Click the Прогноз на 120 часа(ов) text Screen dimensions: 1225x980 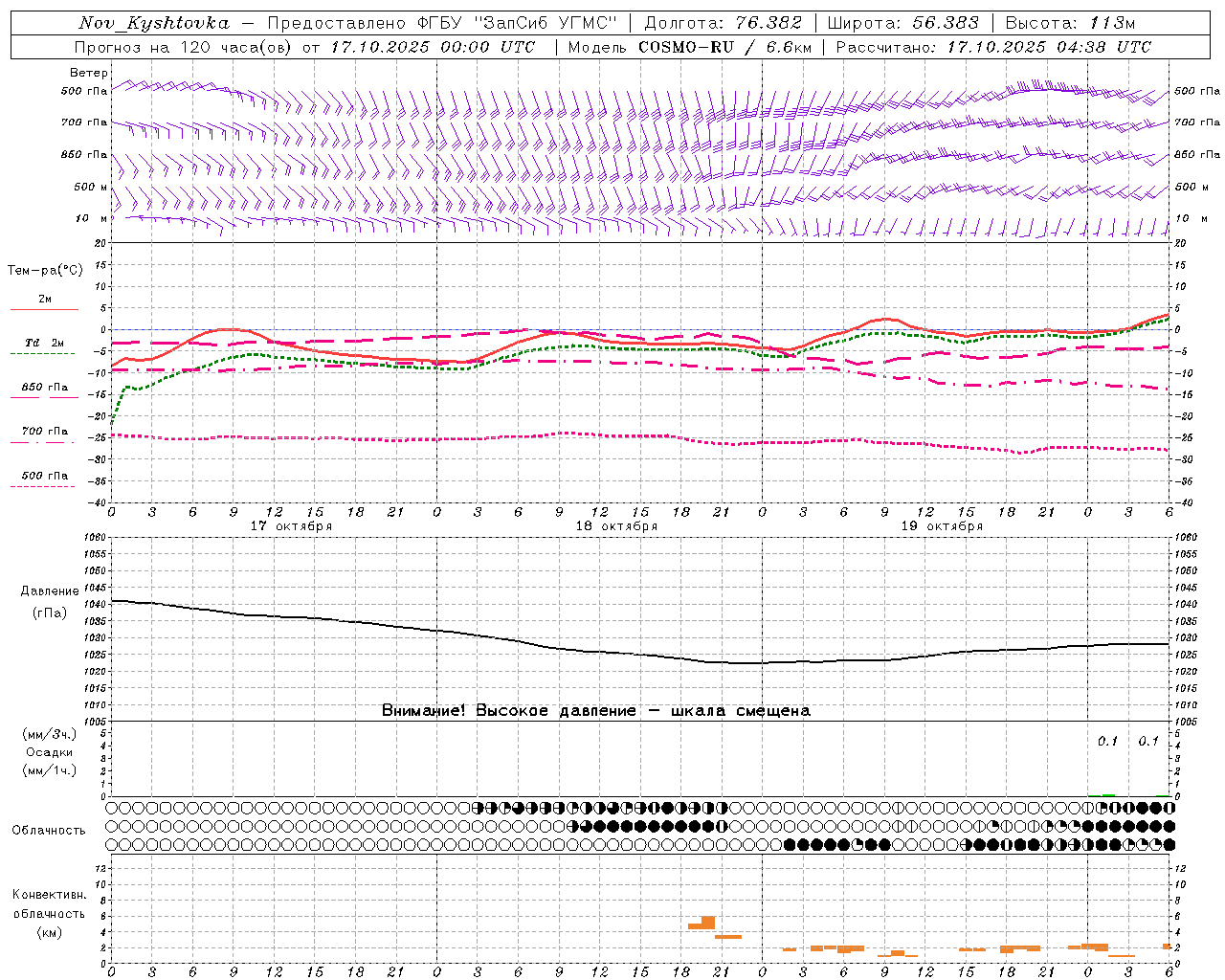pos(184,47)
